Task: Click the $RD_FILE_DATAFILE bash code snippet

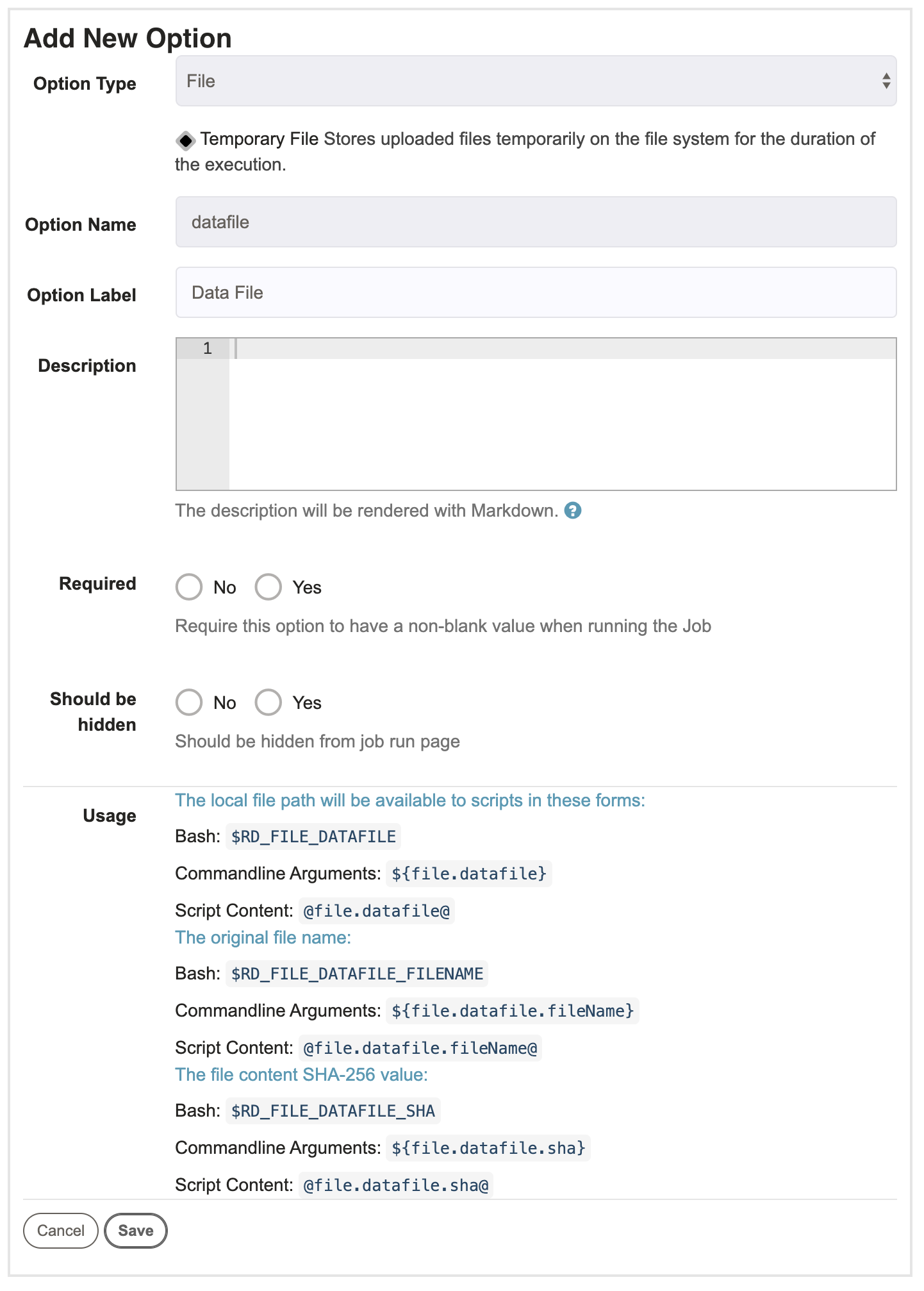Action: [x=313, y=837]
